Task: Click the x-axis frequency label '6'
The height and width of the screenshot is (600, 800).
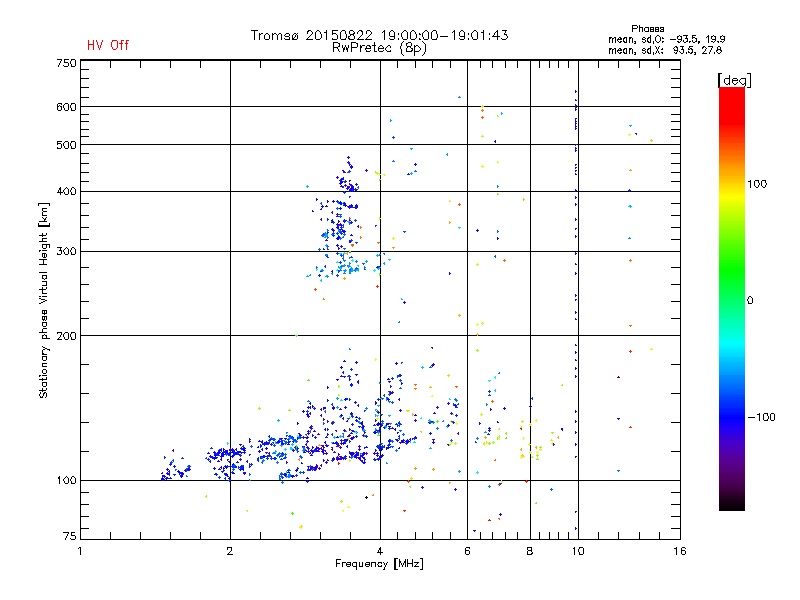Action: (x=467, y=551)
